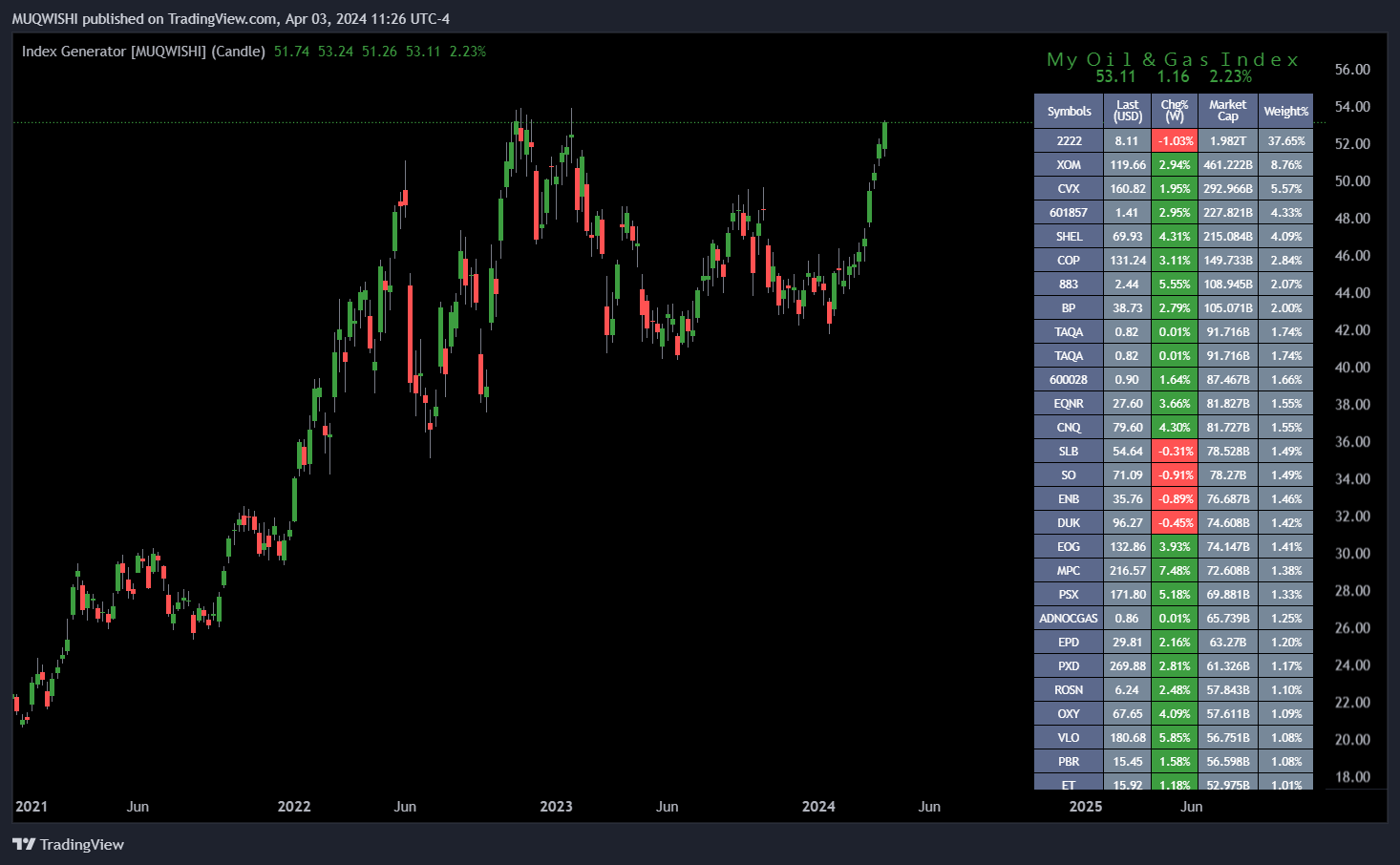Screen dimensions: 1400x865
Task: Click the open value 51.74 in the legend
Action: click(x=291, y=52)
